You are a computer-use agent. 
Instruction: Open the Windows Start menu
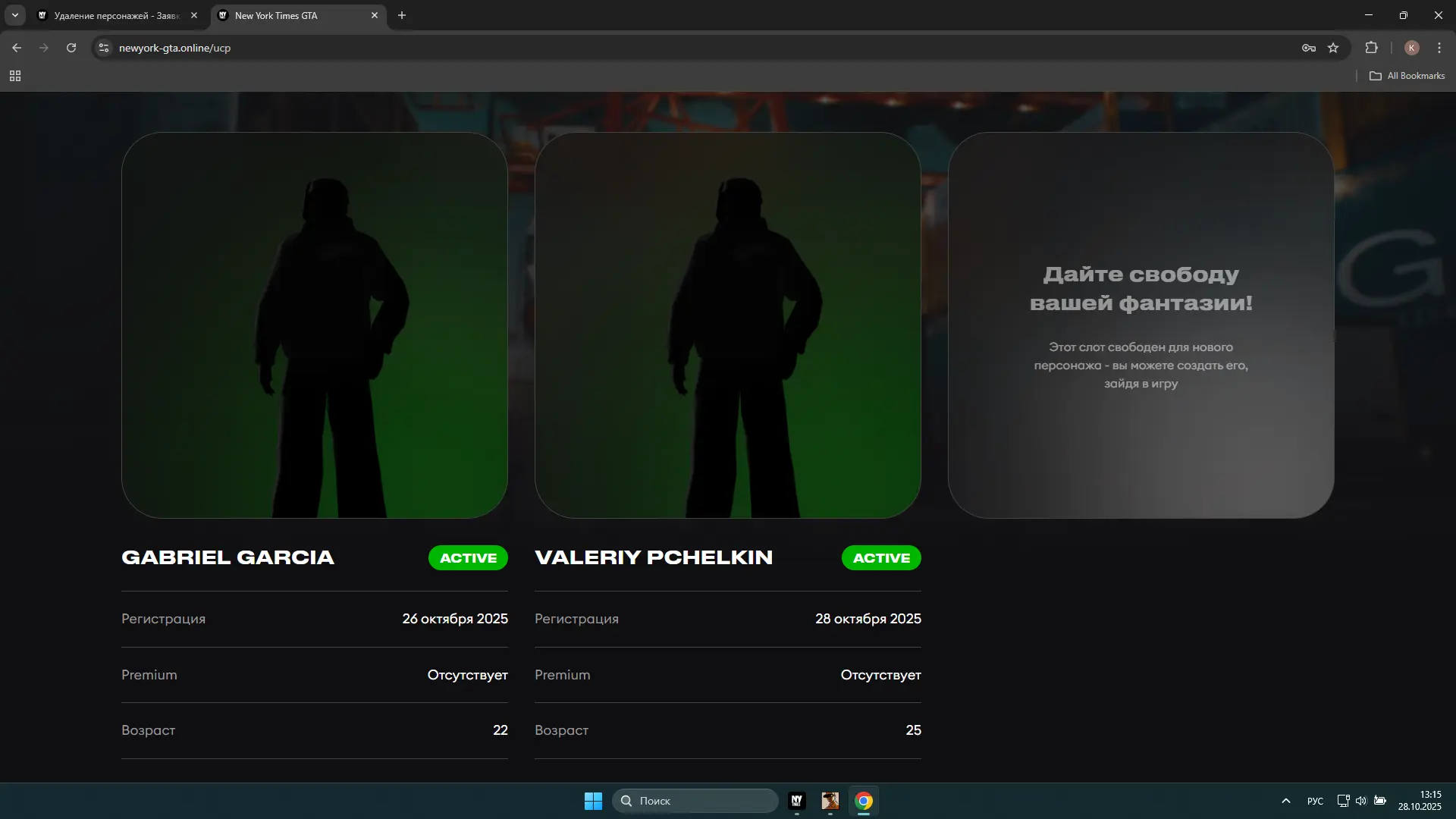click(x=593, y=801)
